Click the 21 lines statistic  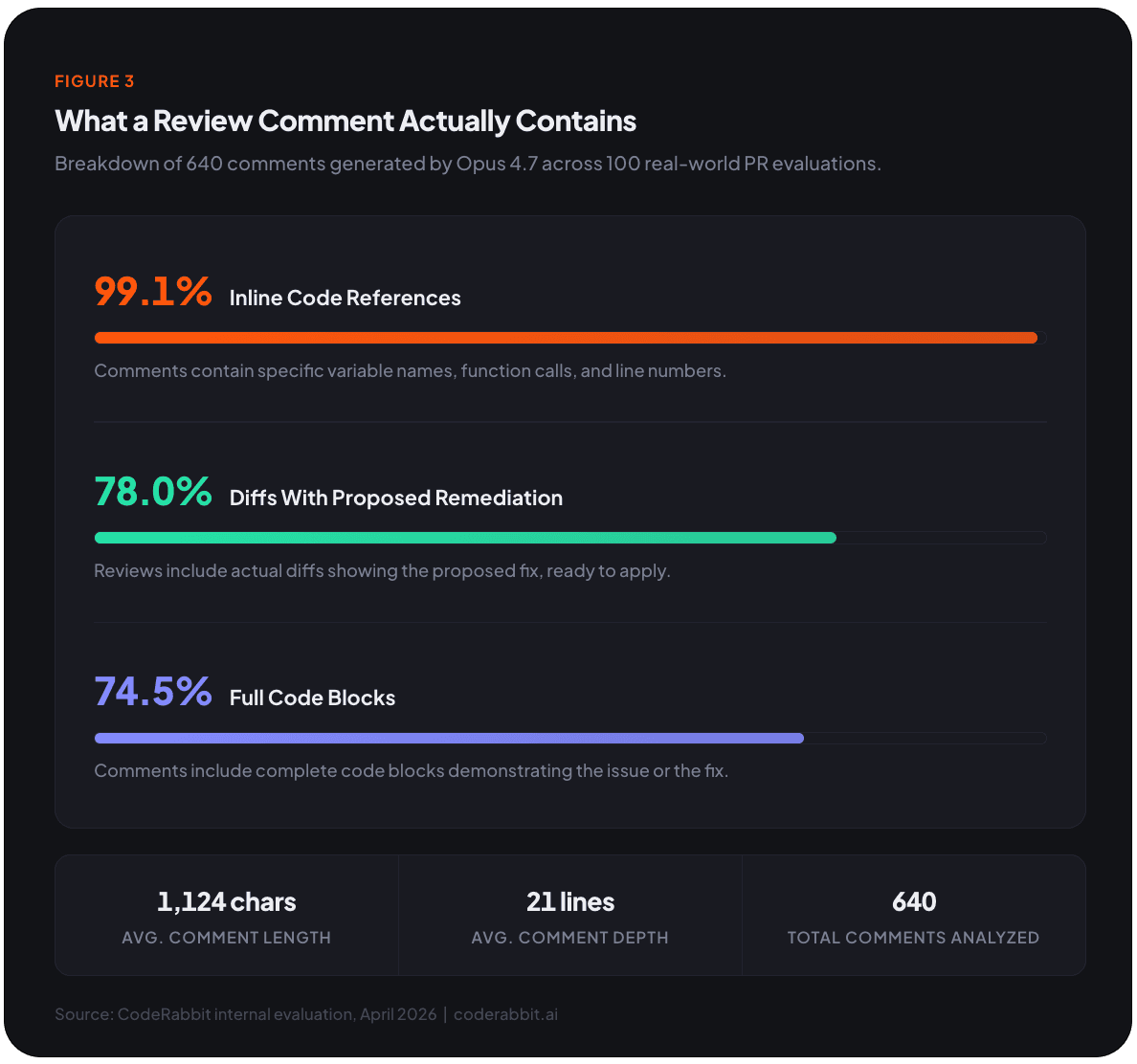click(x=570, y=902)
